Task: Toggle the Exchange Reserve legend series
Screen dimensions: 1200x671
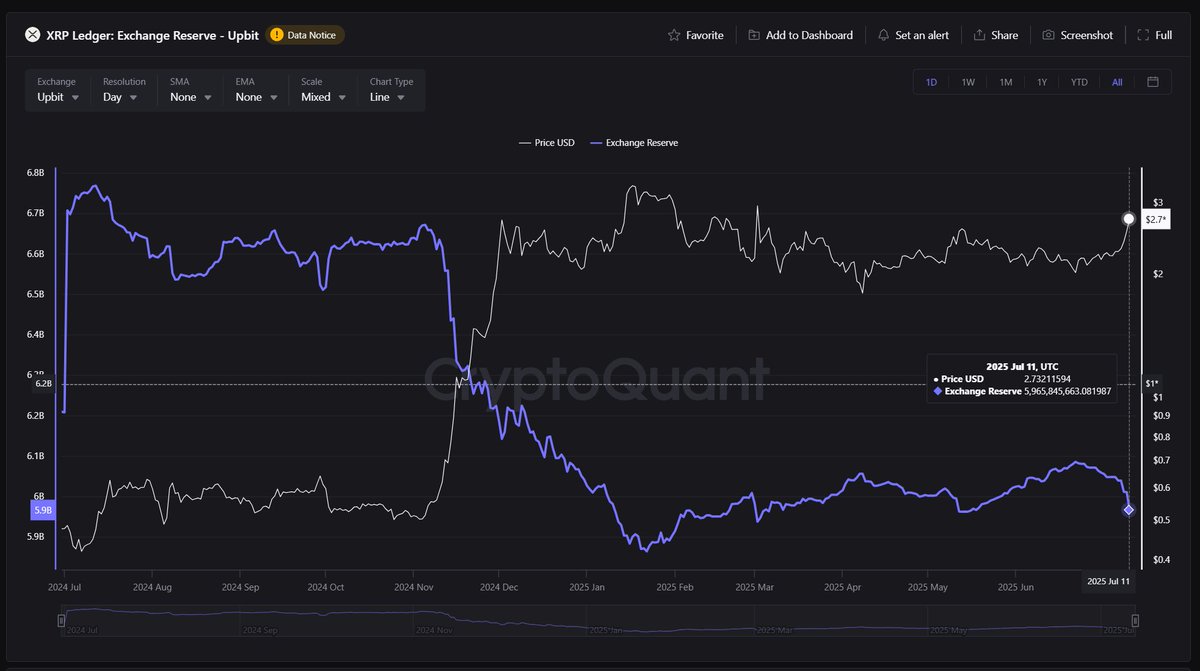Action: click(634, 143)
